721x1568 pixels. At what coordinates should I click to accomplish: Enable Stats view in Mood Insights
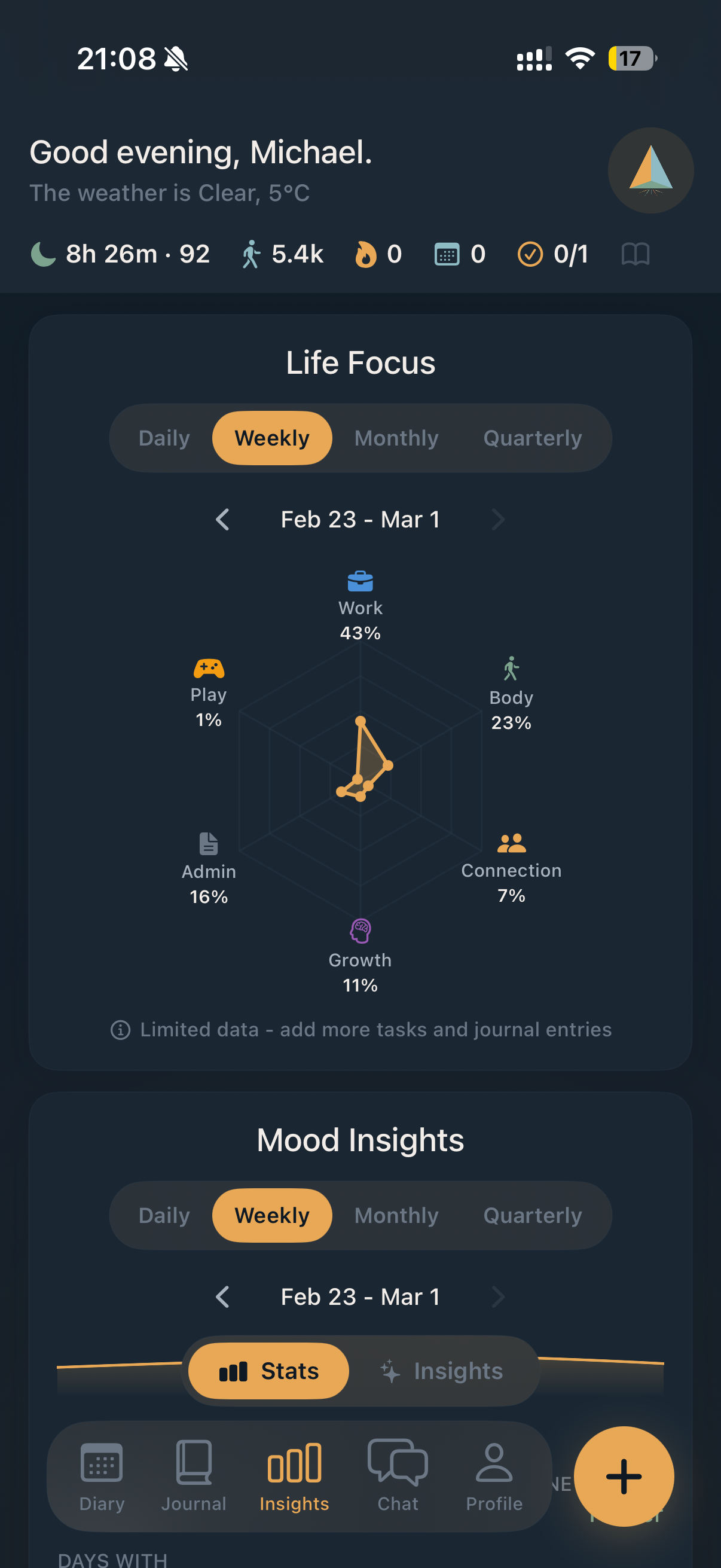click(x=268, y=1371)
